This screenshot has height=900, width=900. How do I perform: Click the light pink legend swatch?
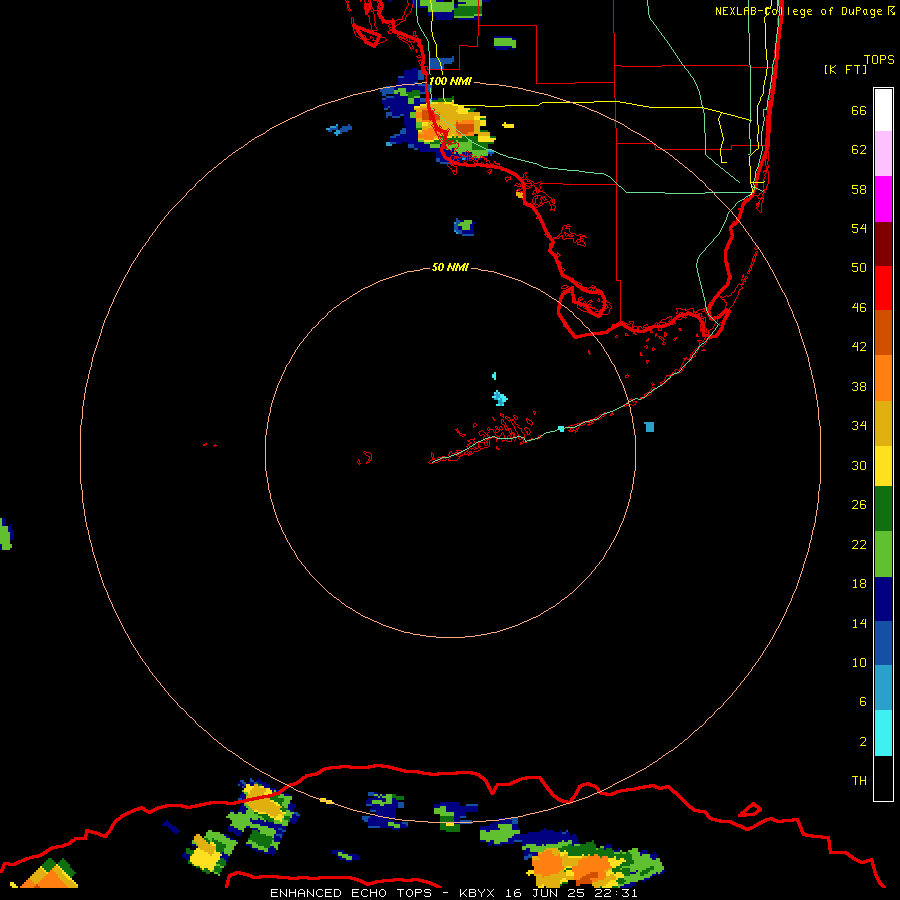pos(883,153)
